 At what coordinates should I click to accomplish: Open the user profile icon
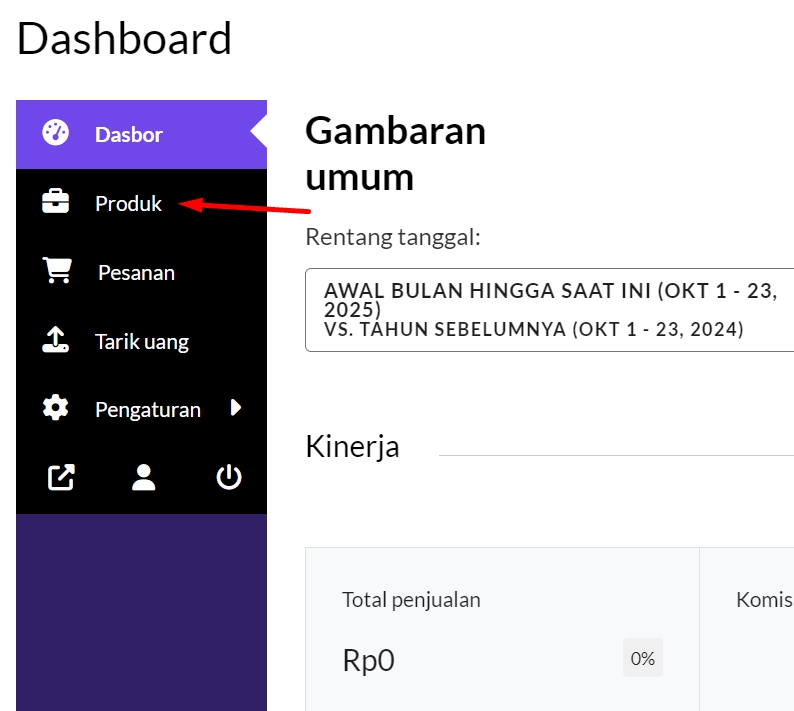[144, 477]
